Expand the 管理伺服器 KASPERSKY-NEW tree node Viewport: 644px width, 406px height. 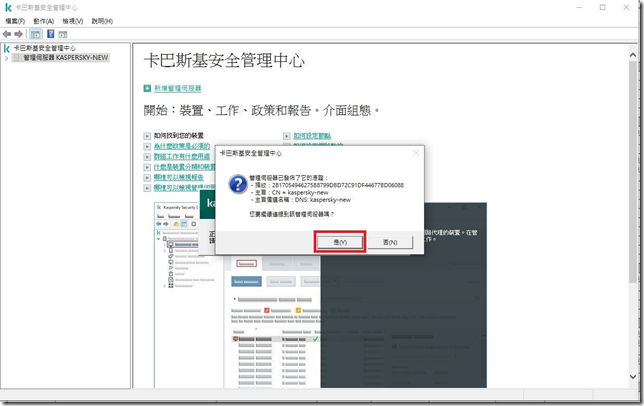click(6, 57)
